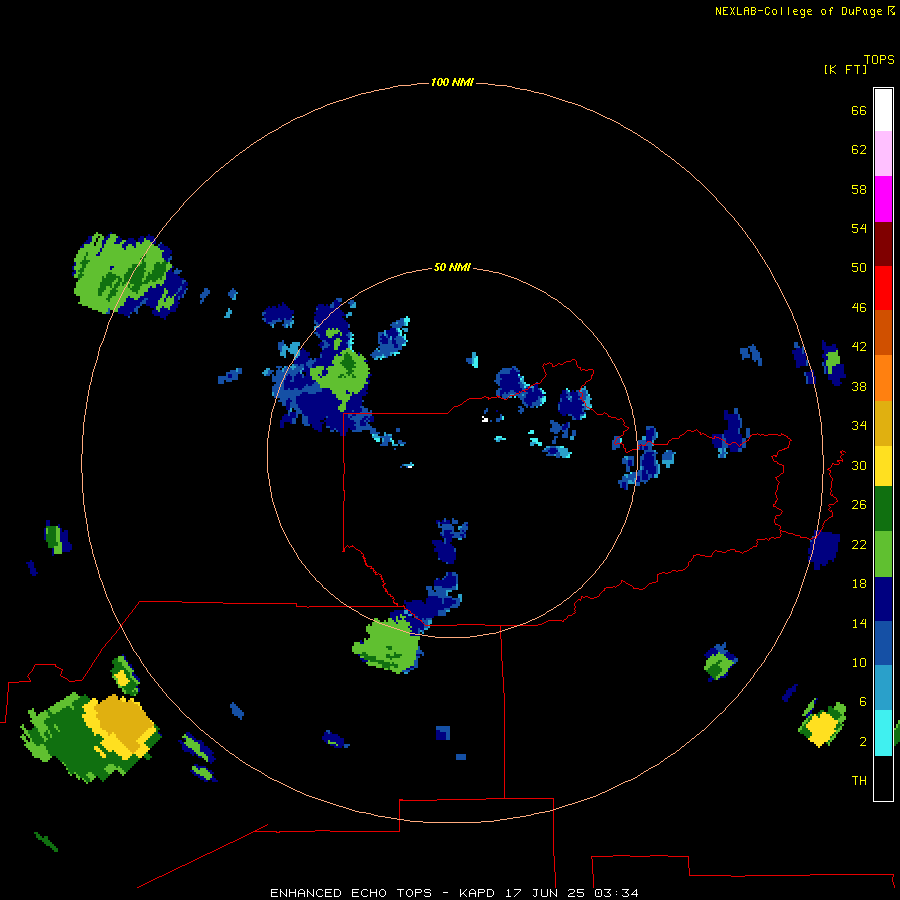Click the 62 value on the scale
This screenshot has width=900, height=900.
pos(859,149)
